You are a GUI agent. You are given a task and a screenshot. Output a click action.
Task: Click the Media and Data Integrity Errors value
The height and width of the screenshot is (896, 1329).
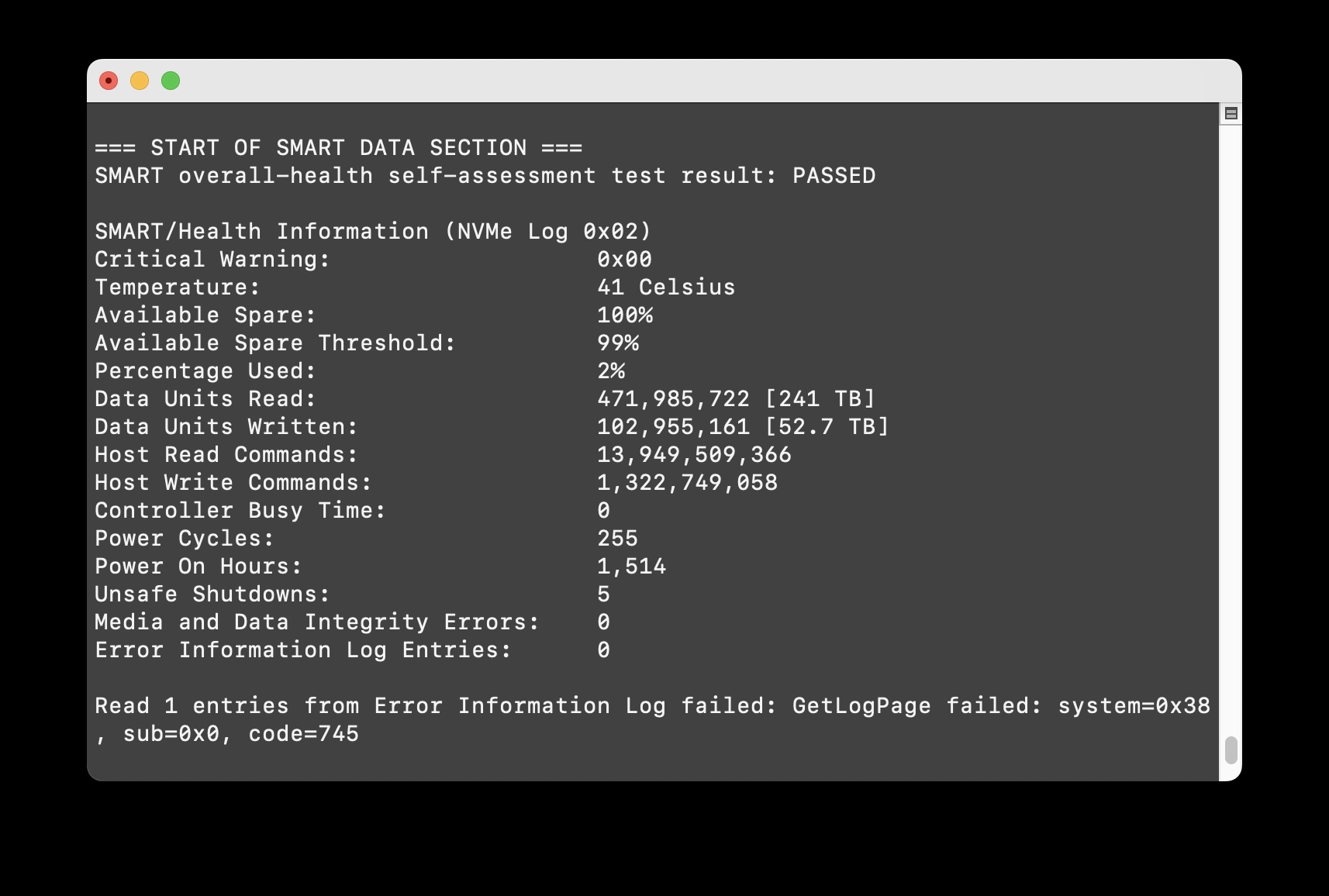(x=604, y=622)
